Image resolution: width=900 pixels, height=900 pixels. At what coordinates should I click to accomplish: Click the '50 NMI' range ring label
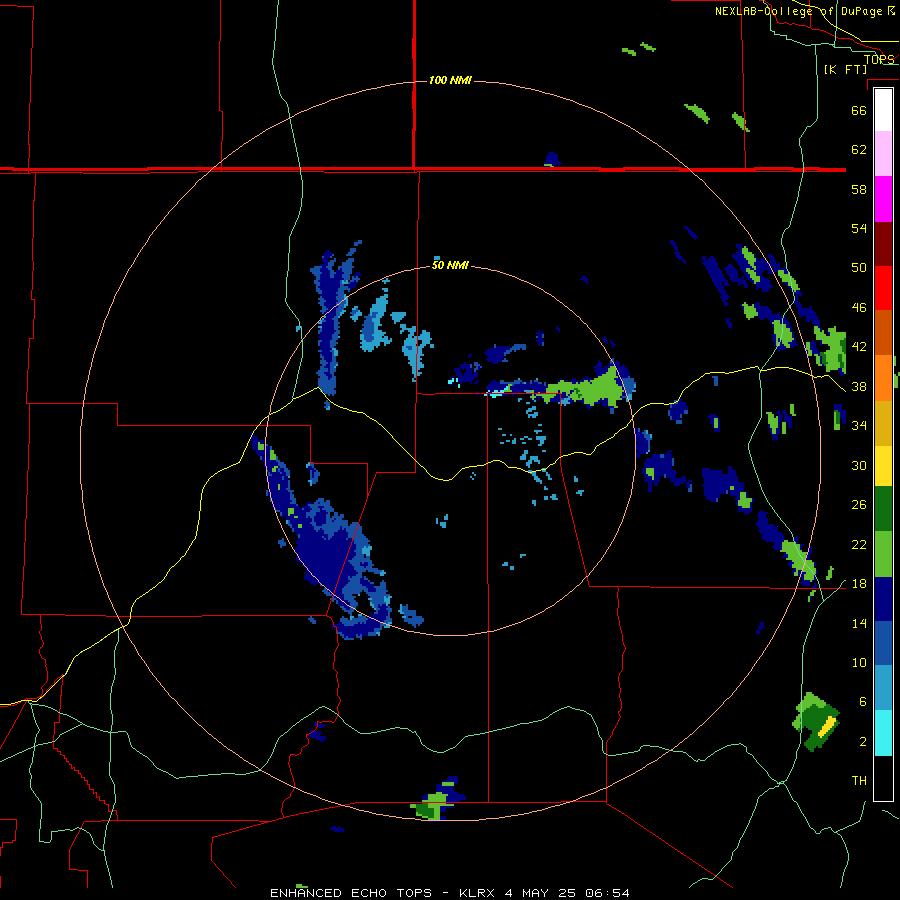(x=450, y=265)
